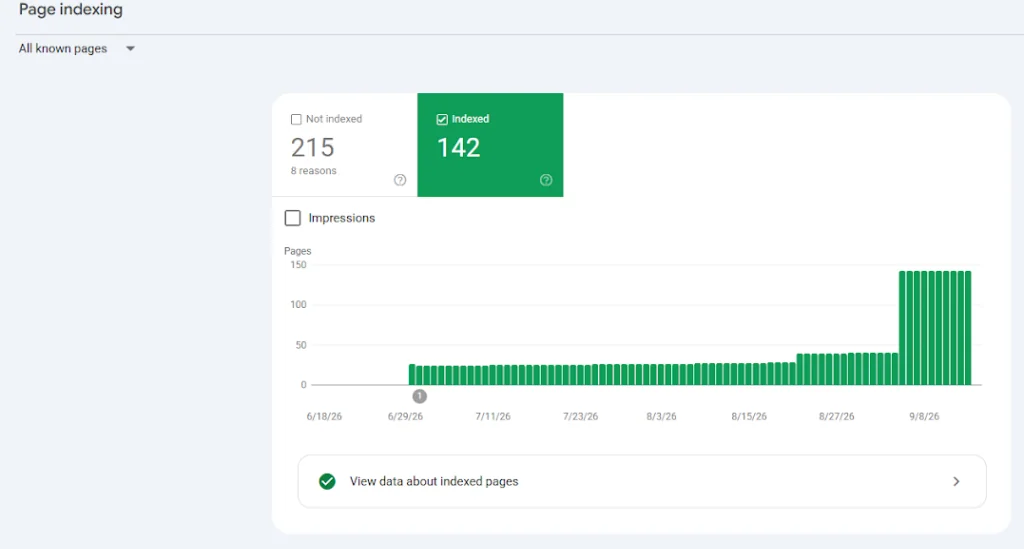
Task: Uncheck the Indexed checkbox
Action: click(x=442, y=119)
